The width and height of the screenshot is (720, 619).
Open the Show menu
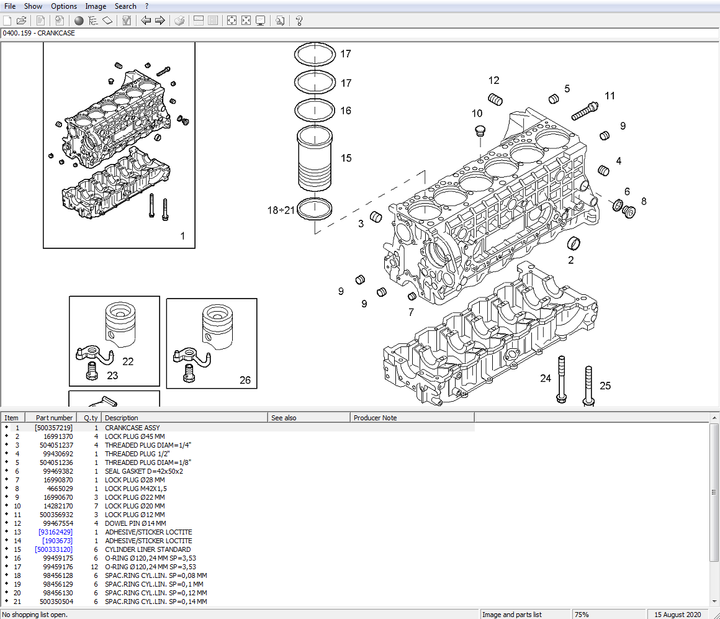[33, 6]
